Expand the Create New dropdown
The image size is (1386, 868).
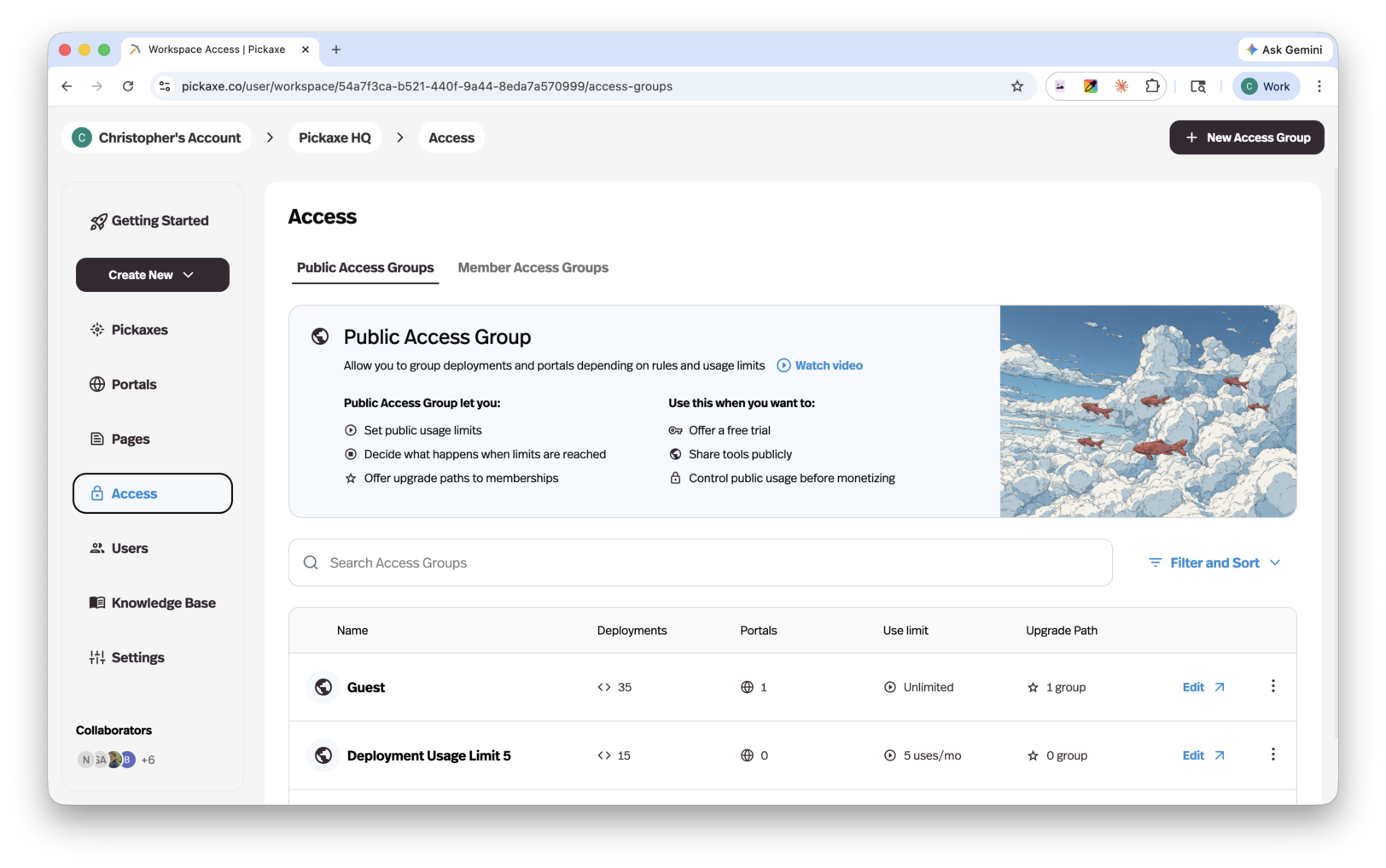pyautogui.click(x=152, y=275)
